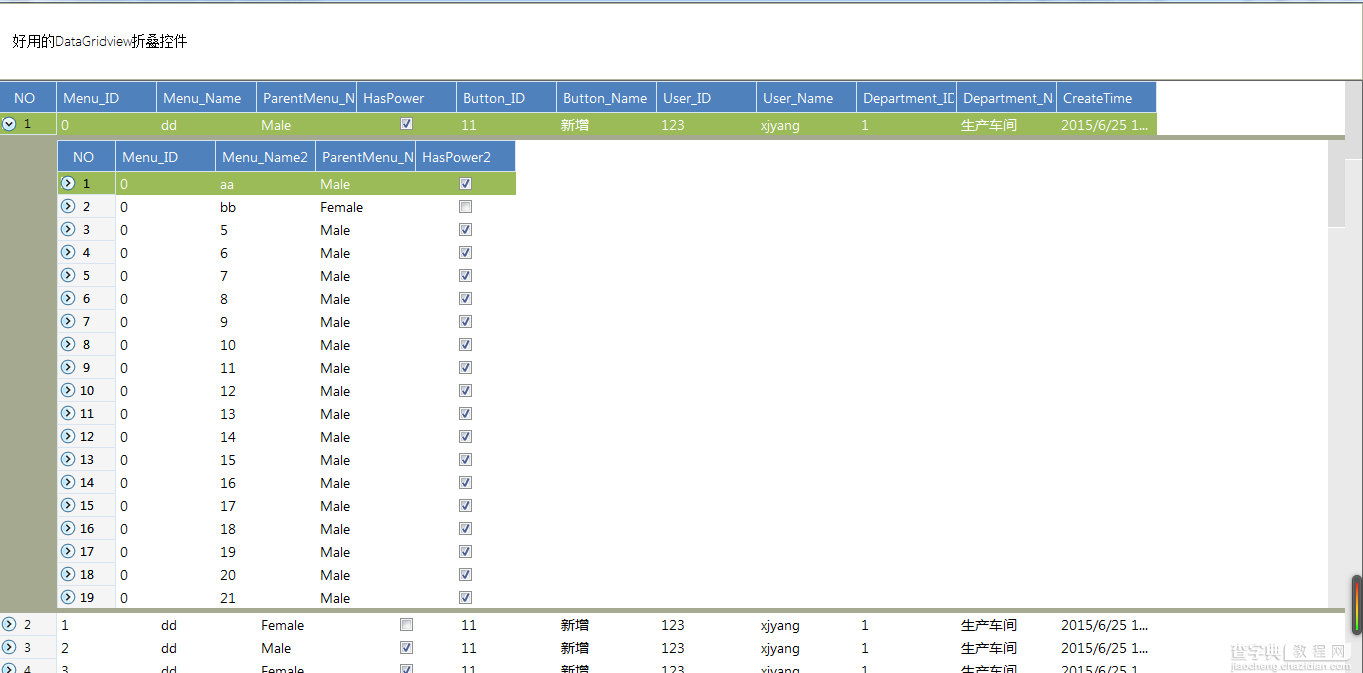Select the xjyang cell in outer row 1
This screenshot has height=673, width=1363.
(807, 125)
